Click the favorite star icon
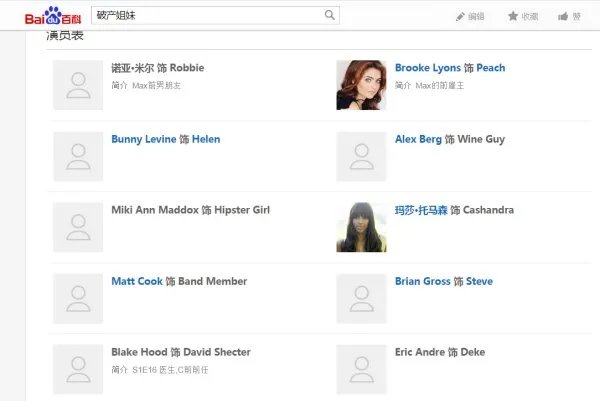The height and width of the screenshot is (401, 600). pos(513,16)
